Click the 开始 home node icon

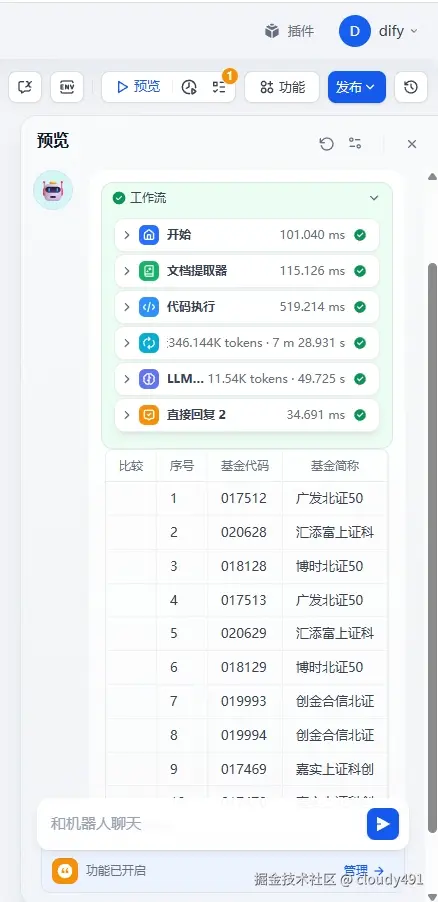[x=149, y=235]
